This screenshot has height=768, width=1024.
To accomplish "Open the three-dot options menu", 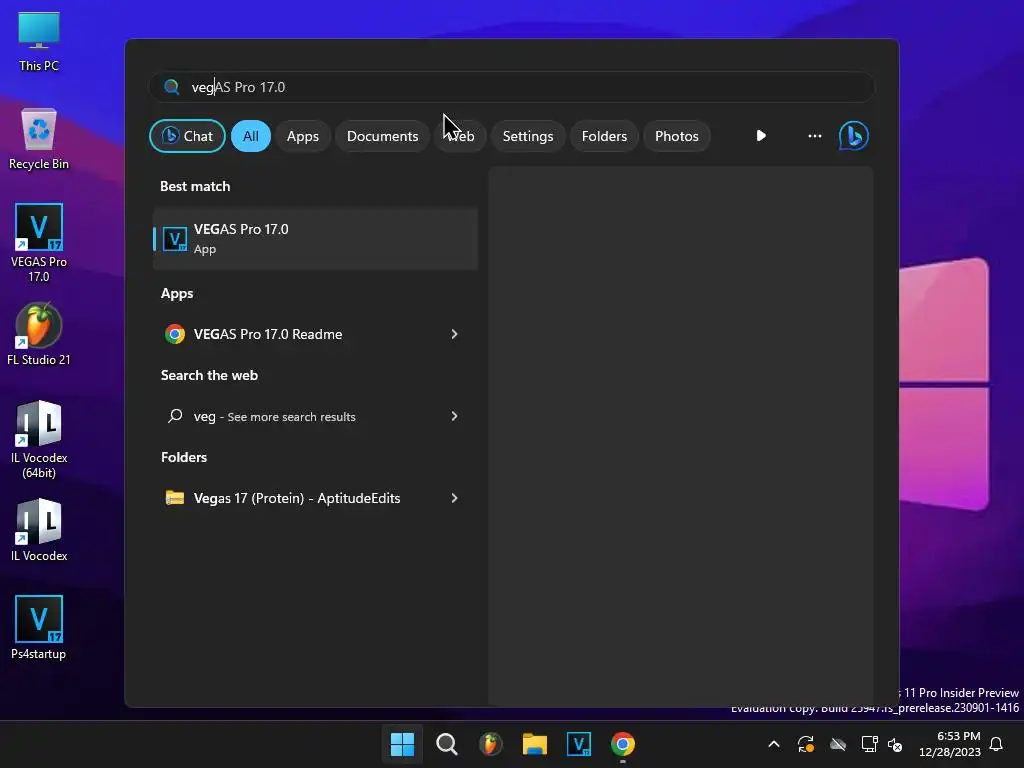I will (x=814, y=136).
